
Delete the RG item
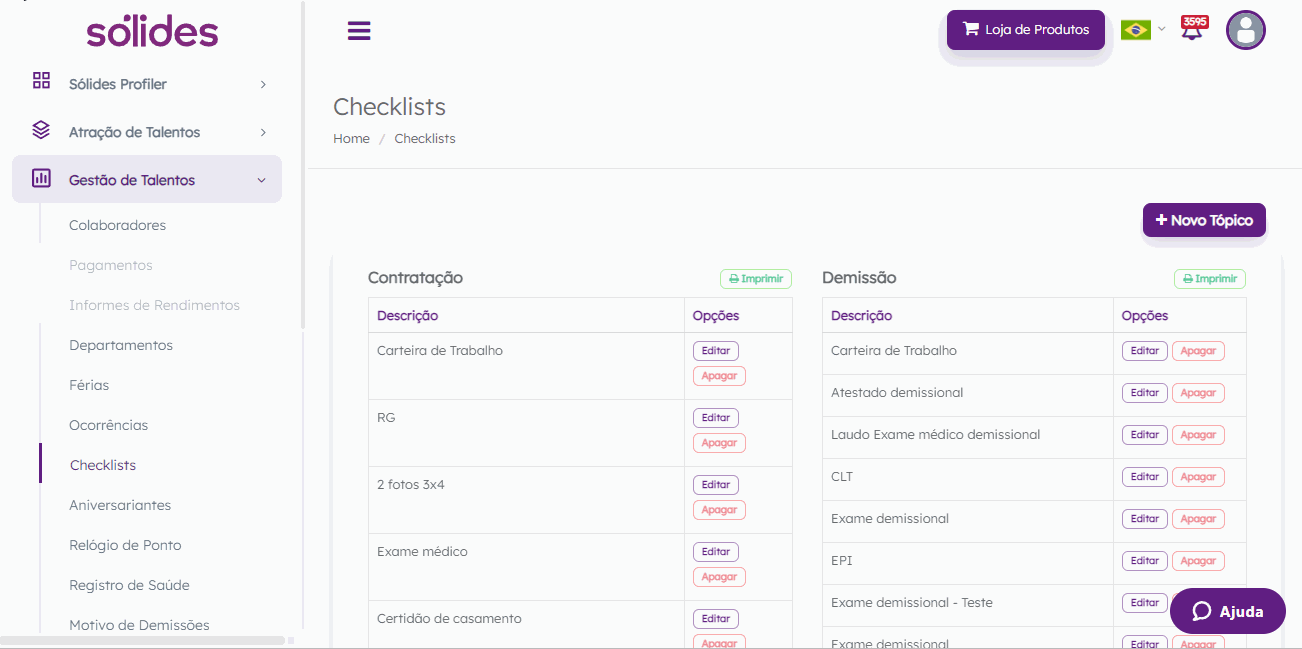(x=719, y=443)
